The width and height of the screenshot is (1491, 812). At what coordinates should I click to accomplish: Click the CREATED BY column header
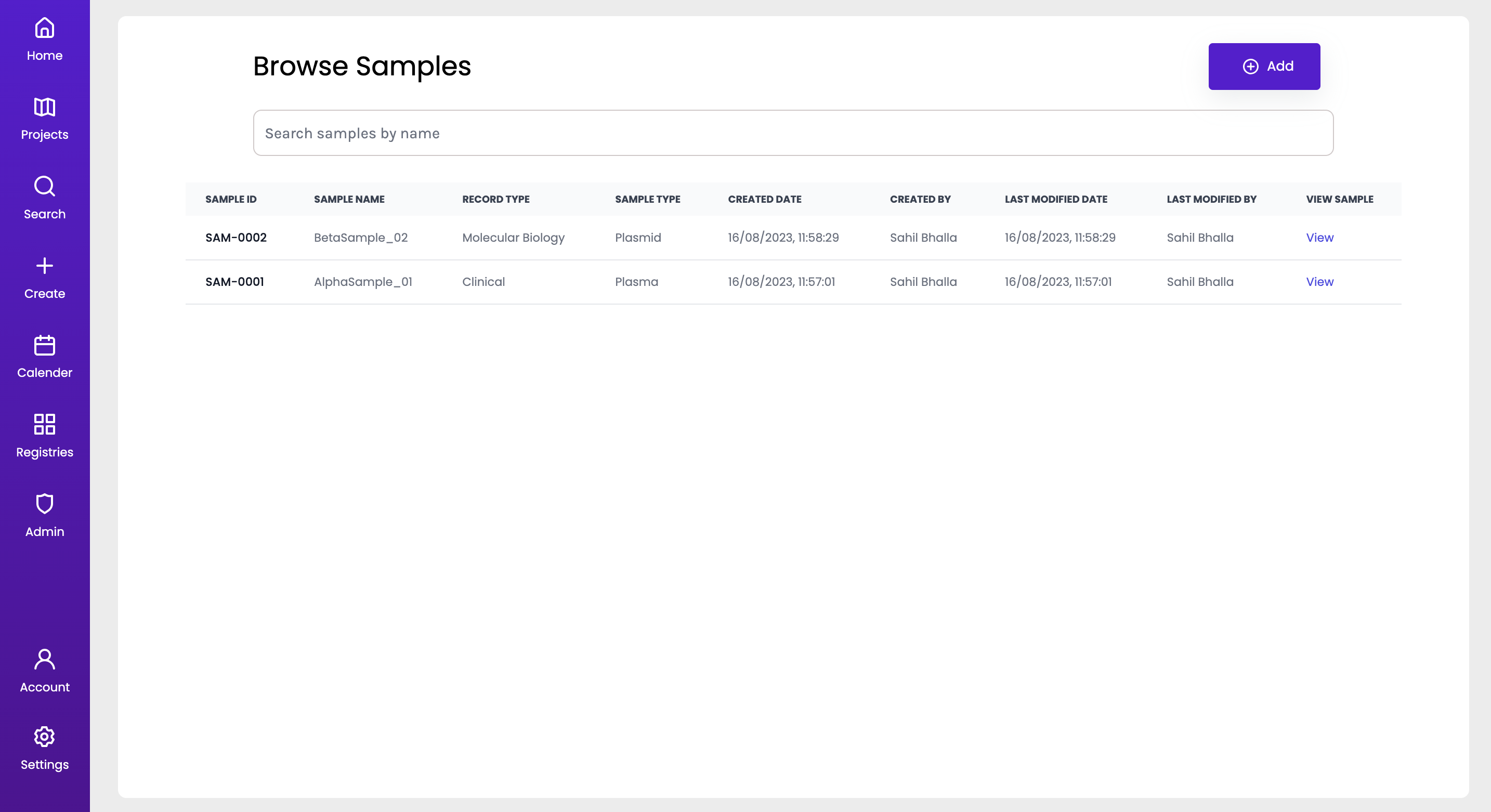coord(920,199)
